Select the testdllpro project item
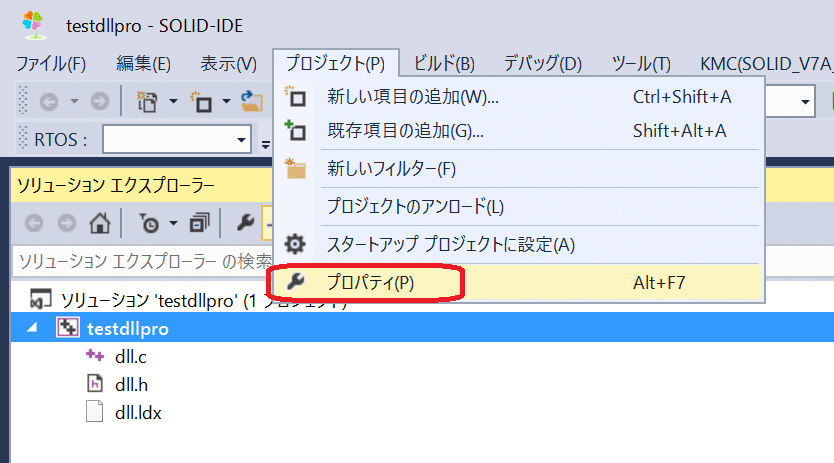Viewport: 834px width, 463px height. (x=128, y=329)
